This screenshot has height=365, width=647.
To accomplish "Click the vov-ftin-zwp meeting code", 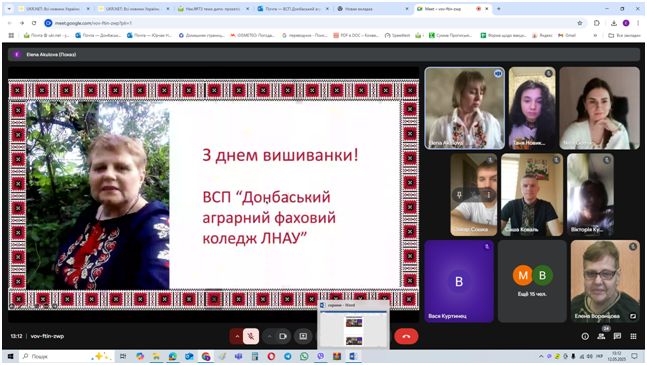I will pyautogui.click(x=47, y=336).
